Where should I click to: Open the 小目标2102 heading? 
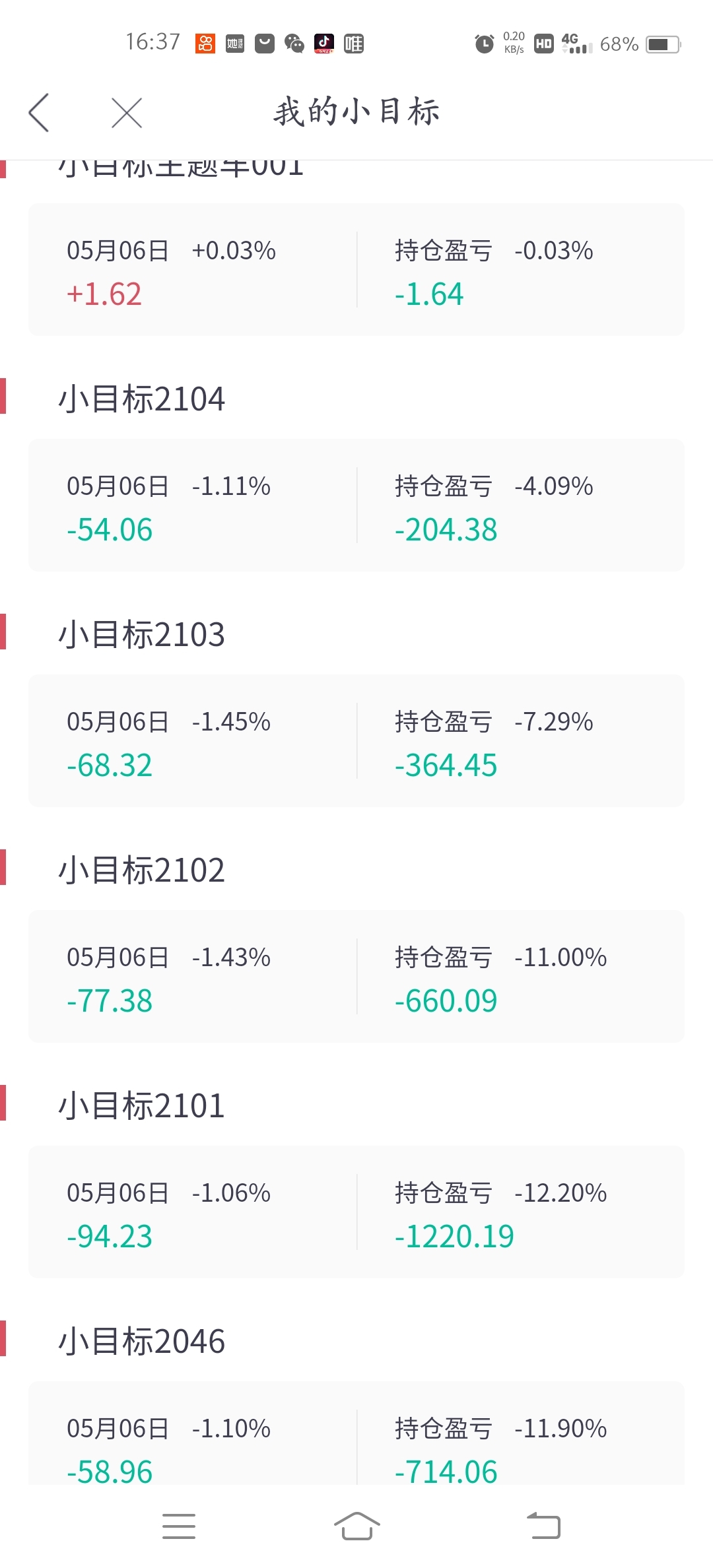coord(142,870)
